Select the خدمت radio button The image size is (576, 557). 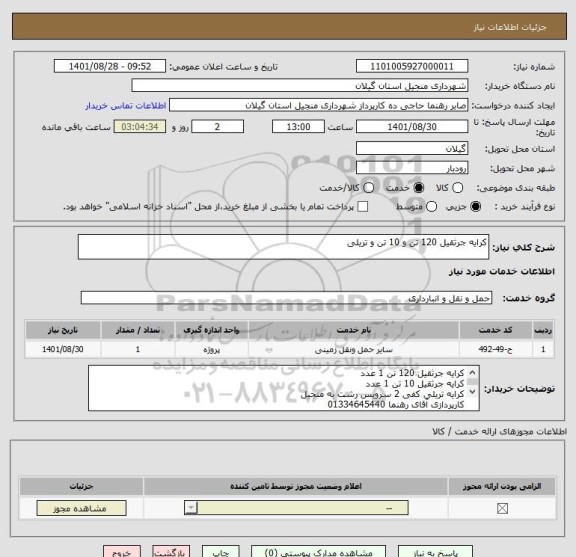point(419,188)
